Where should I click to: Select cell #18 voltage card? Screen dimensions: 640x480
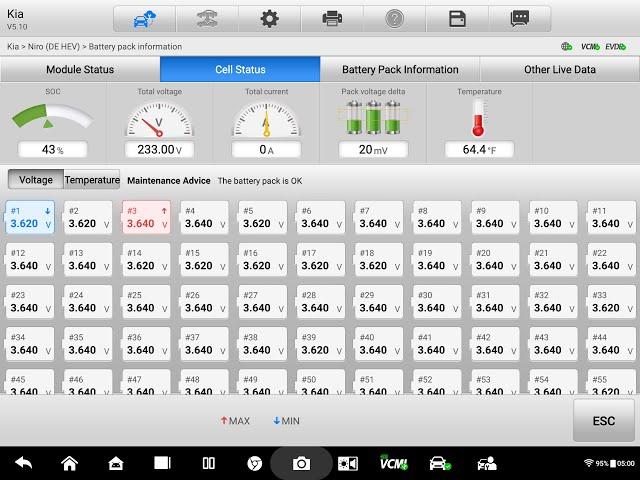coord(379,260)
